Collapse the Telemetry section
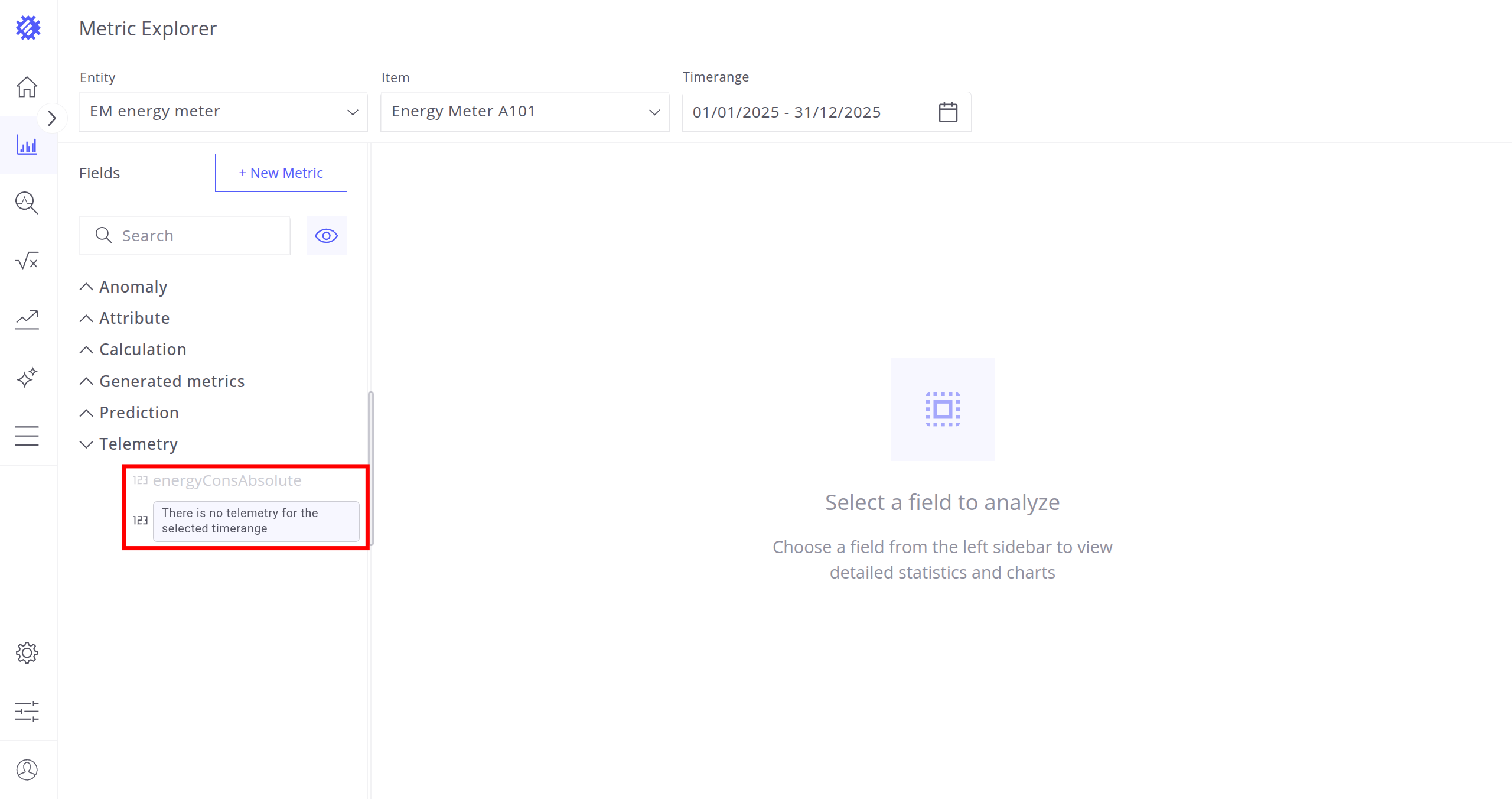 (x=86, y=444)
